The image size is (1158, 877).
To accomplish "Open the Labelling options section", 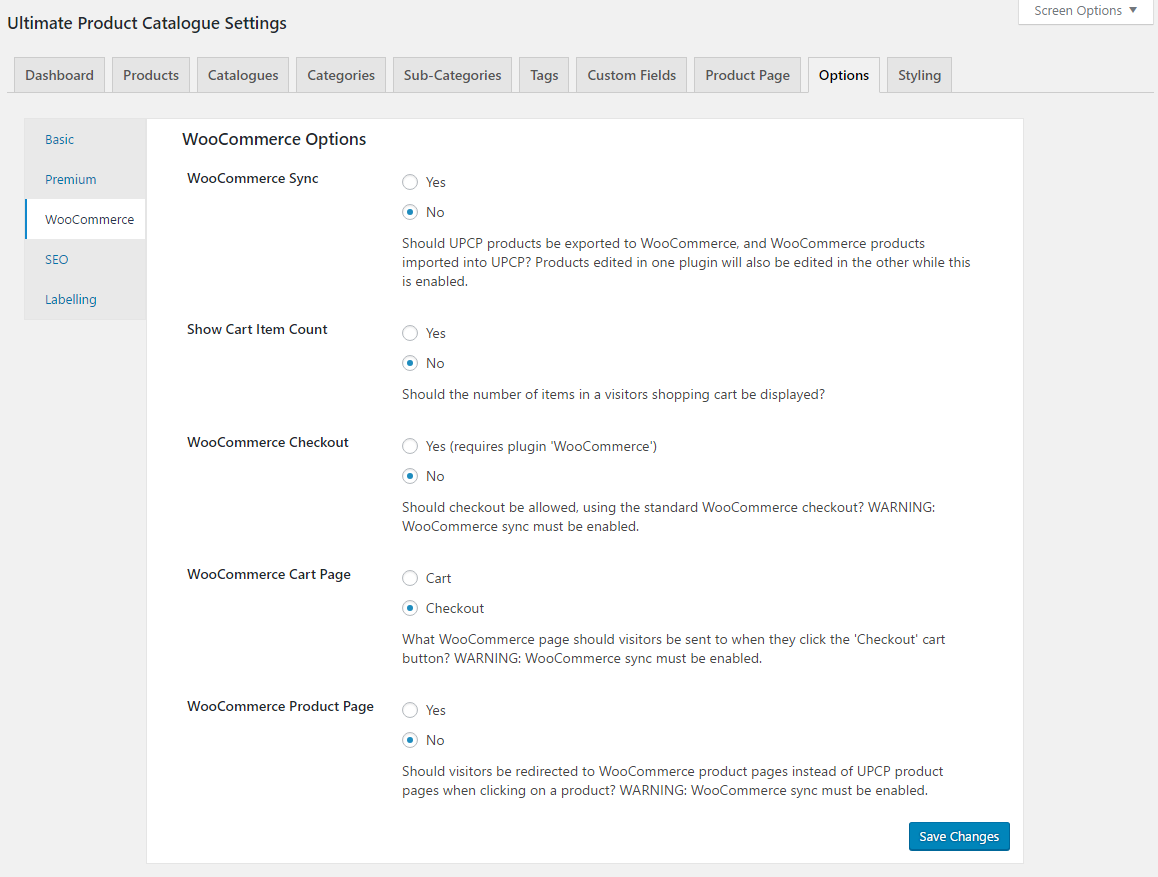I will coord(71,300).
